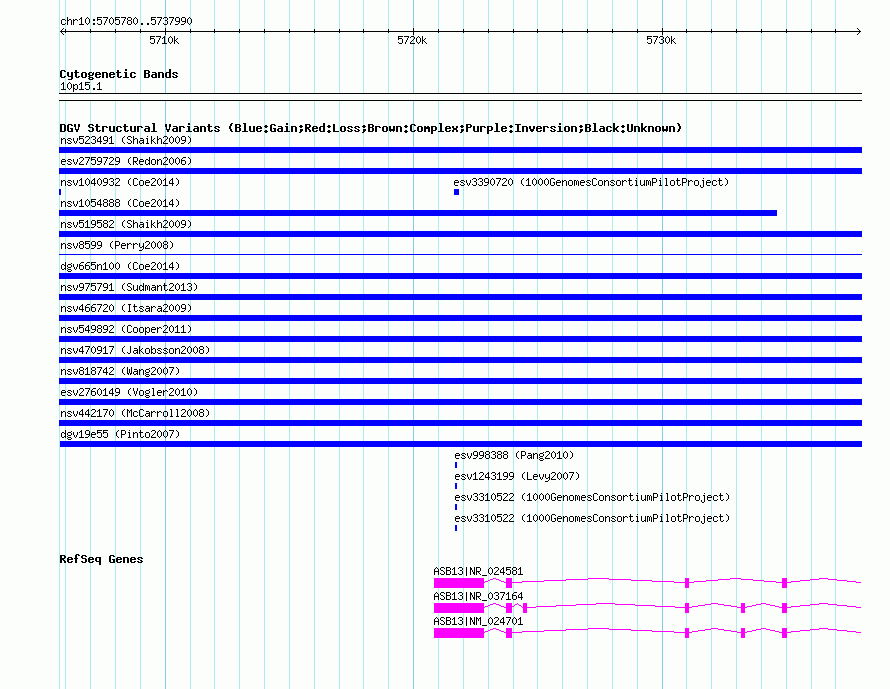
Task: Click the left scroll arrow on ruler
Action: coord(63,31)
